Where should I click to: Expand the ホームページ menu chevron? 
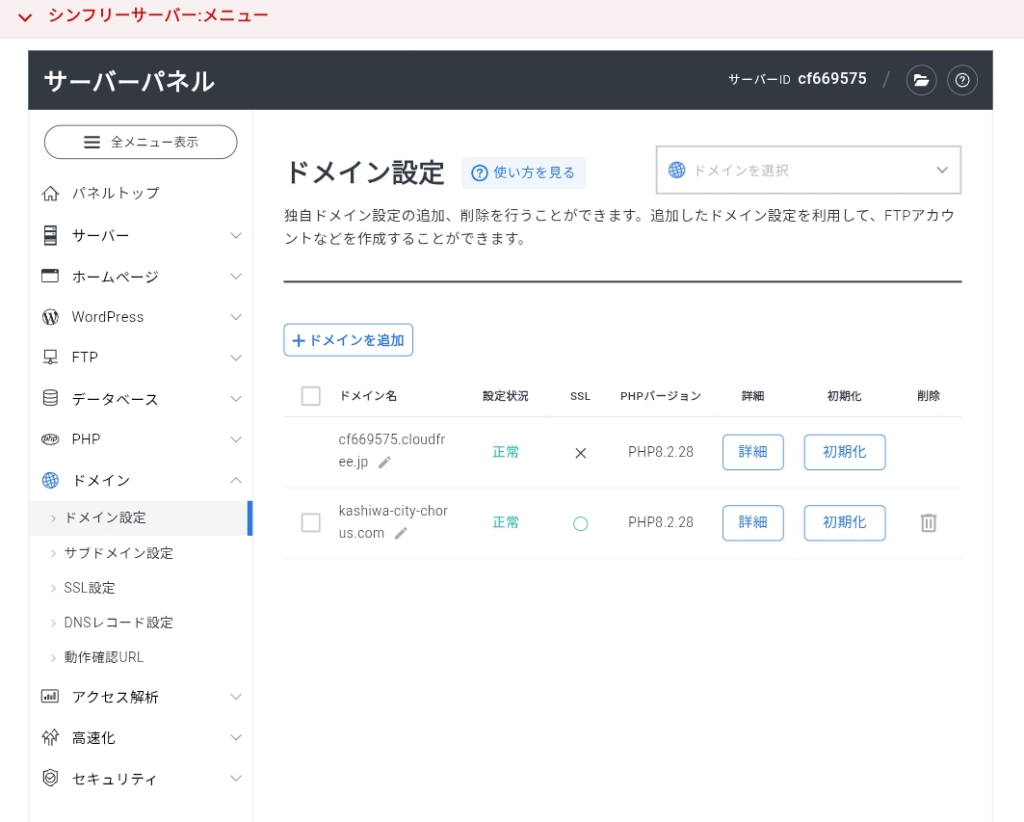[x=236, y=276]
